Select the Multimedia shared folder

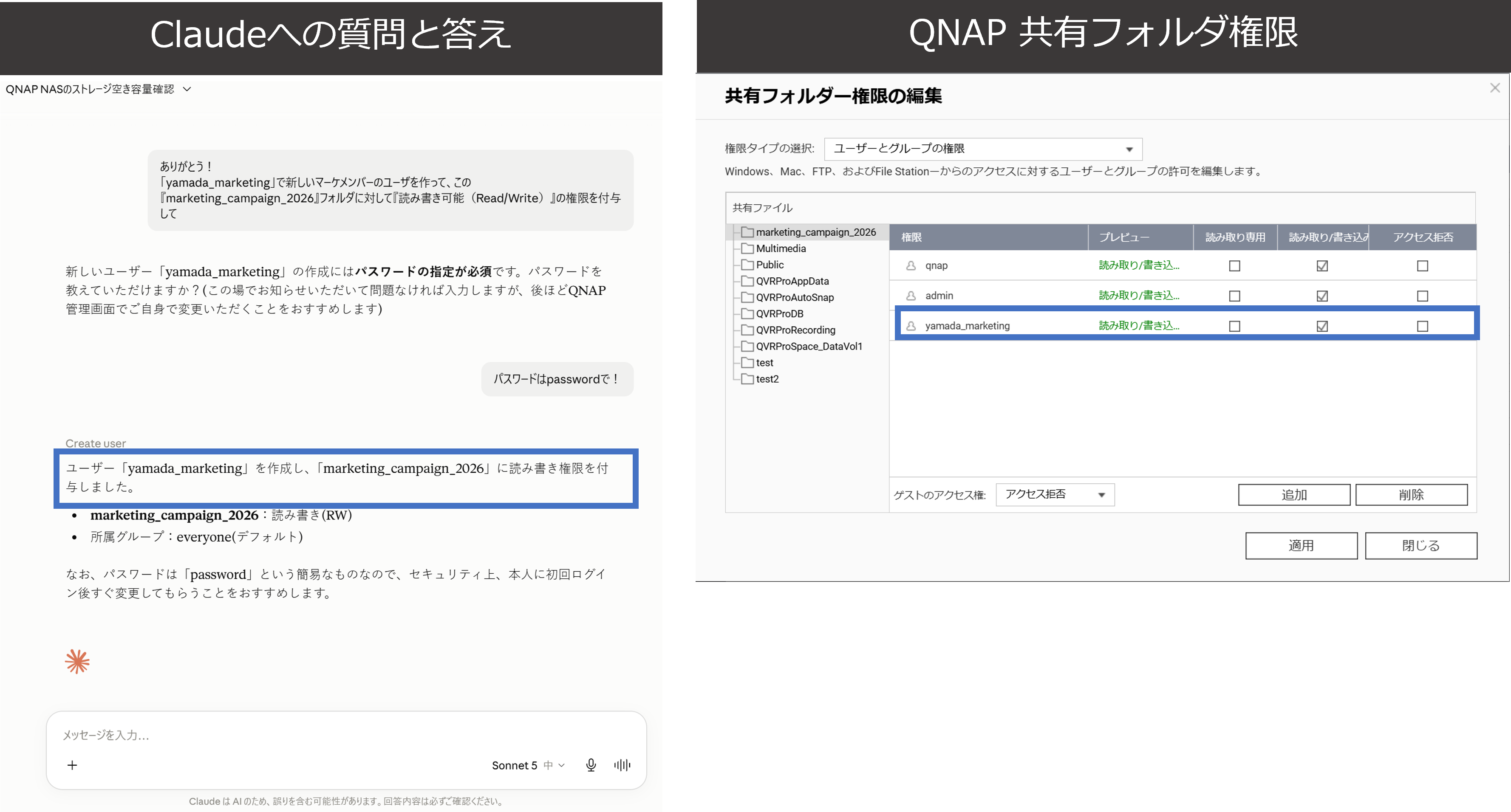tap(781, 248)
